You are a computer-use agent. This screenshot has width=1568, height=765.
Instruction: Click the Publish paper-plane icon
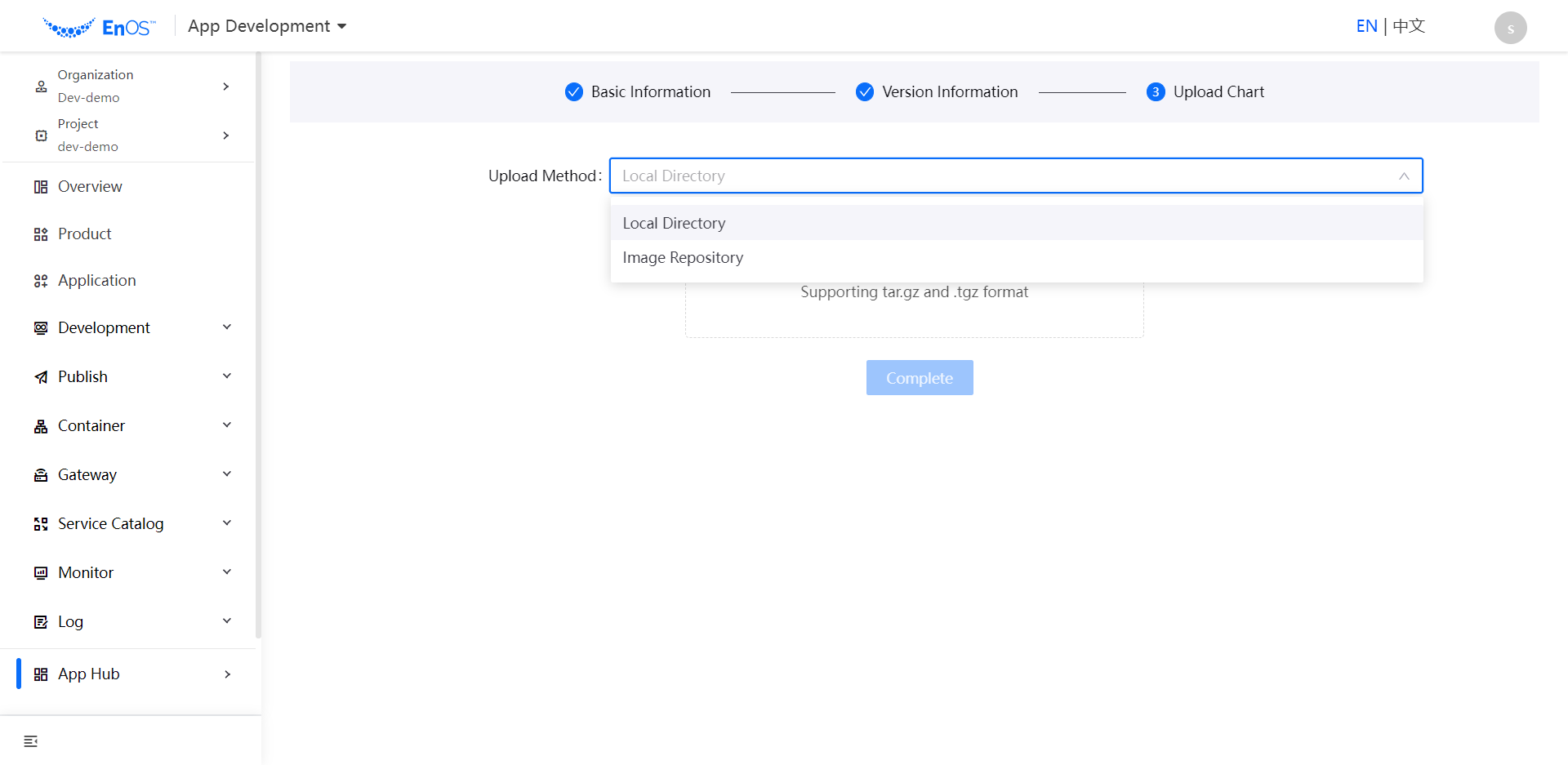[x=41, y=377]
